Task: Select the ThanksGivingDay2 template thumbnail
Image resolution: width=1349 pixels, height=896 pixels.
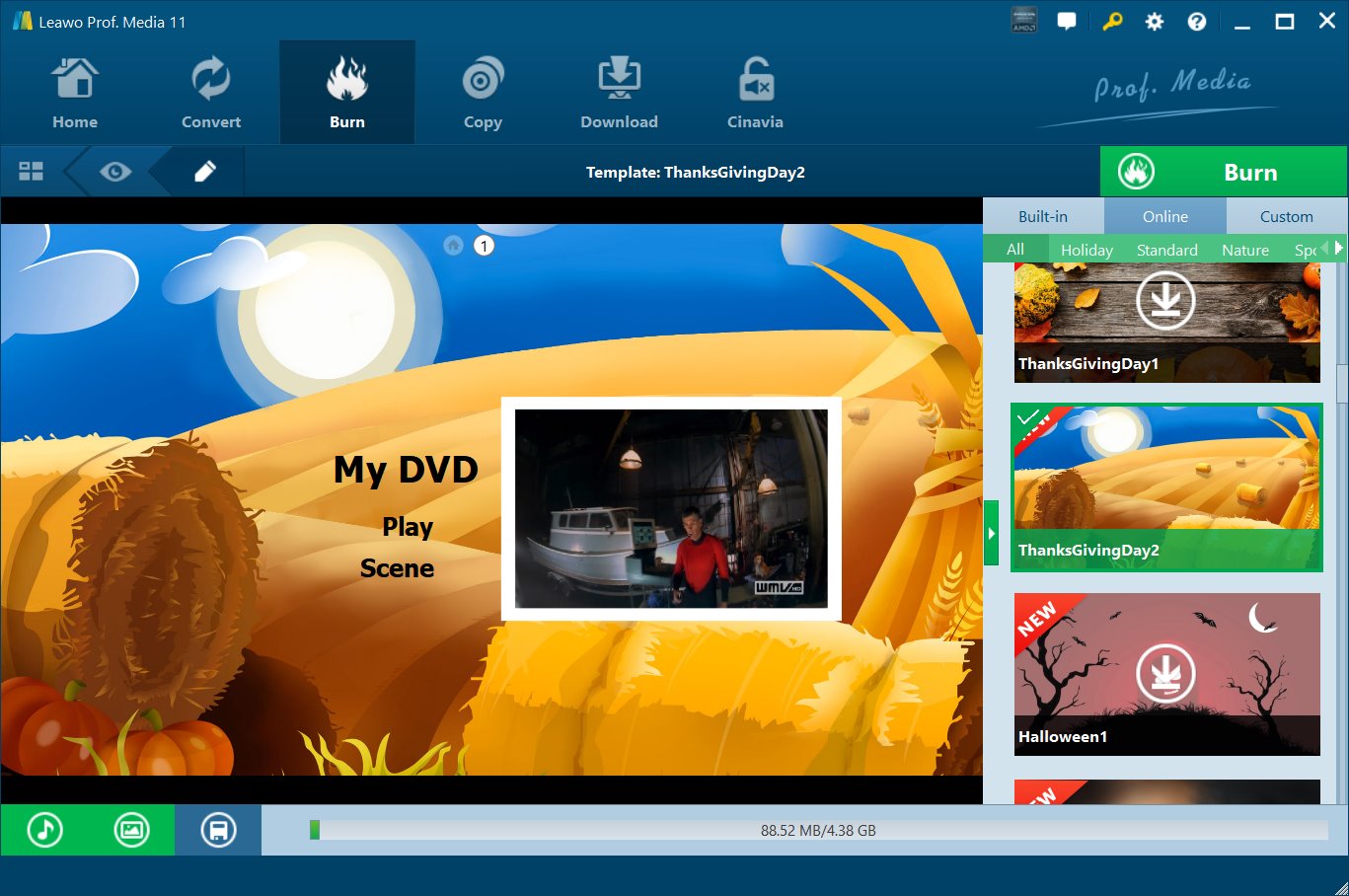Action: click(1166, 487)
